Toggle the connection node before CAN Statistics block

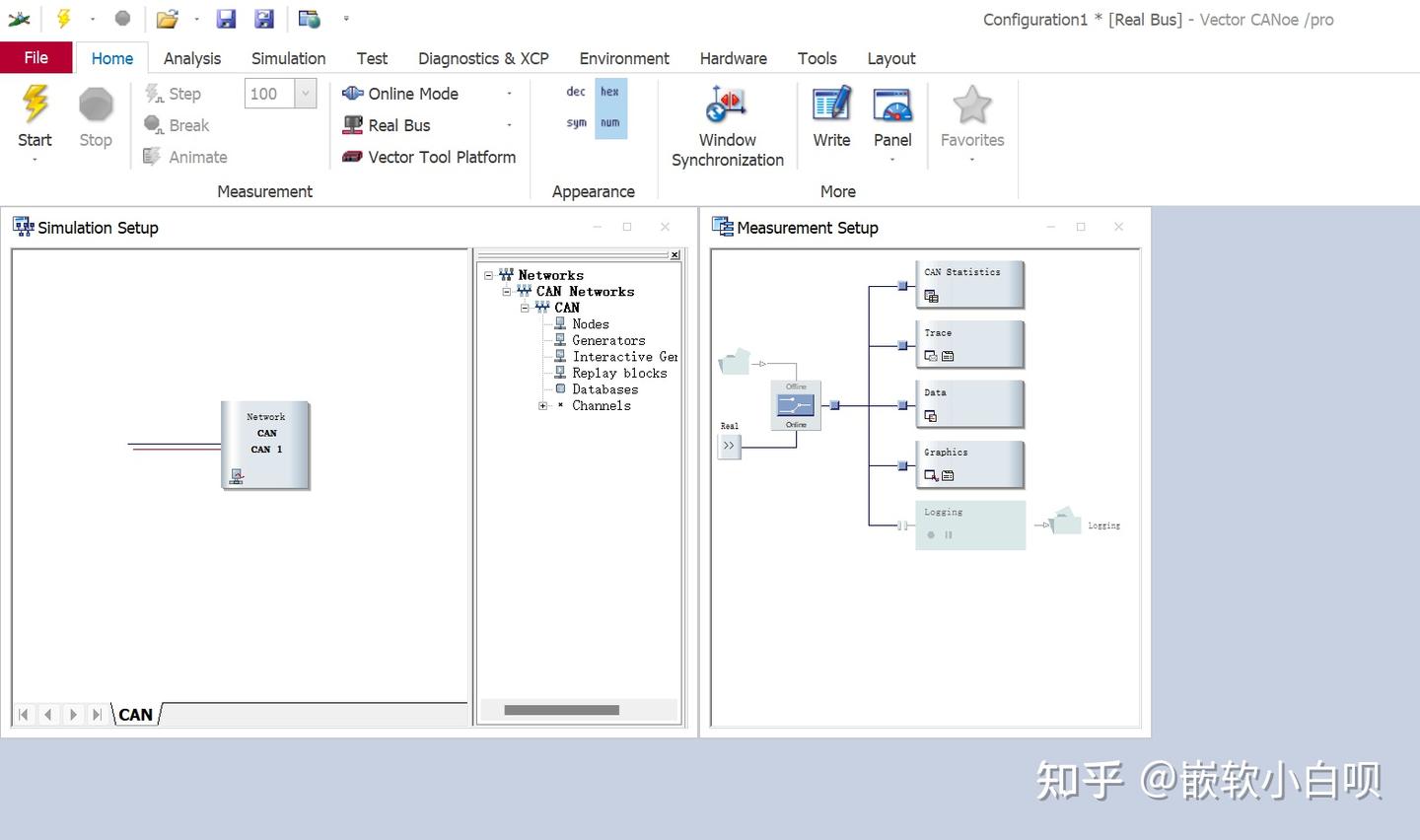902,286
